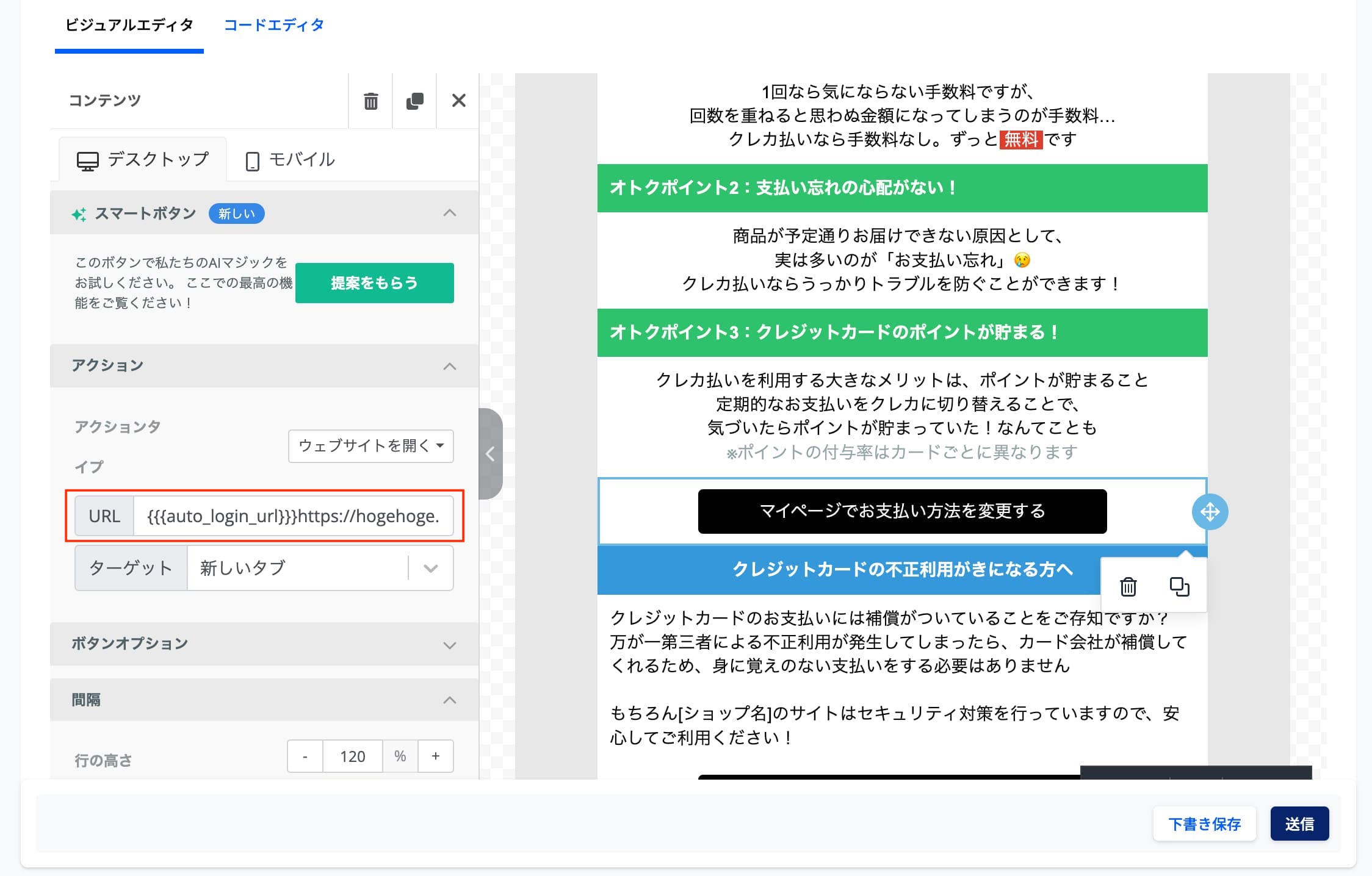
Task: Collapse the アクション section
Action: tap(449, 366)
